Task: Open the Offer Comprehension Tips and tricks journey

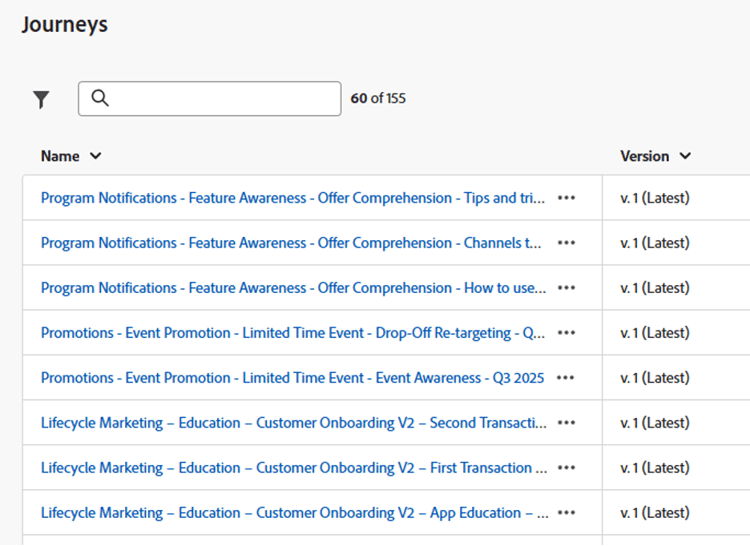Action: tap(292, 198)
